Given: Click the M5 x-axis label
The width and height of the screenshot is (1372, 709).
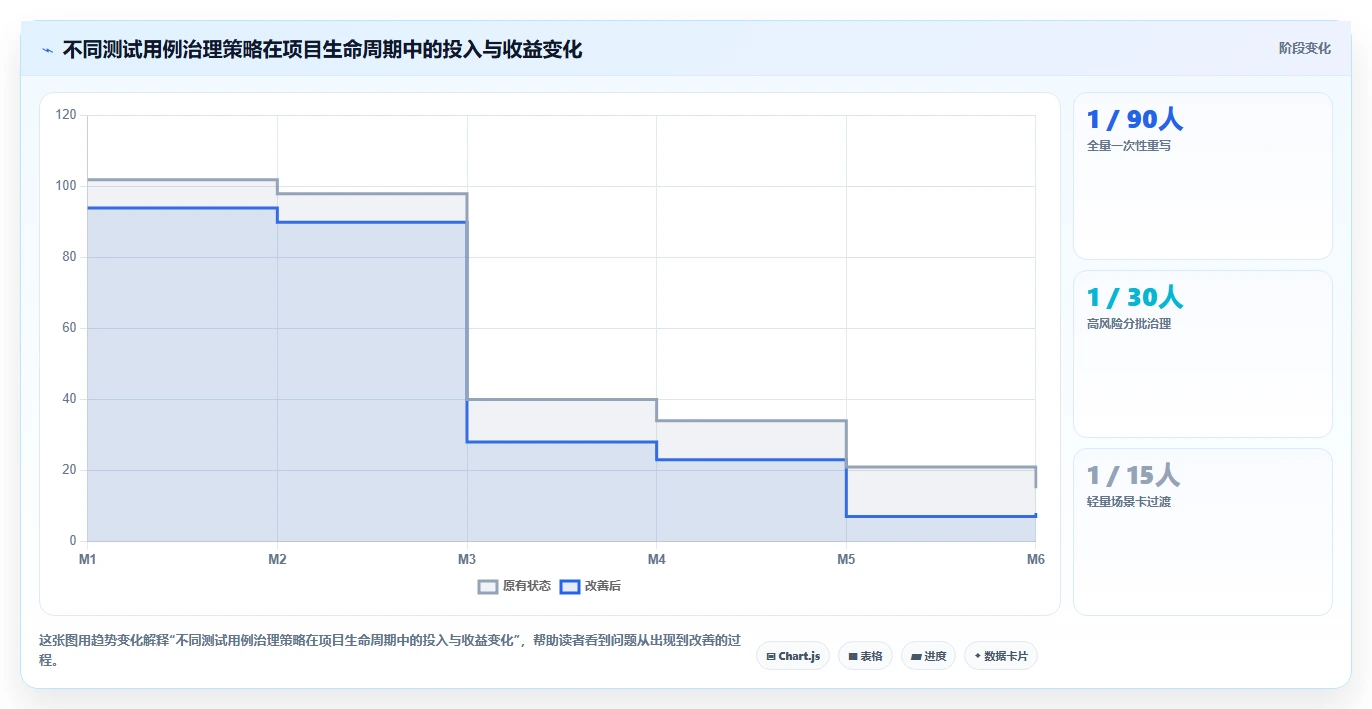Looking at the screenshot, I should point(846,559).
